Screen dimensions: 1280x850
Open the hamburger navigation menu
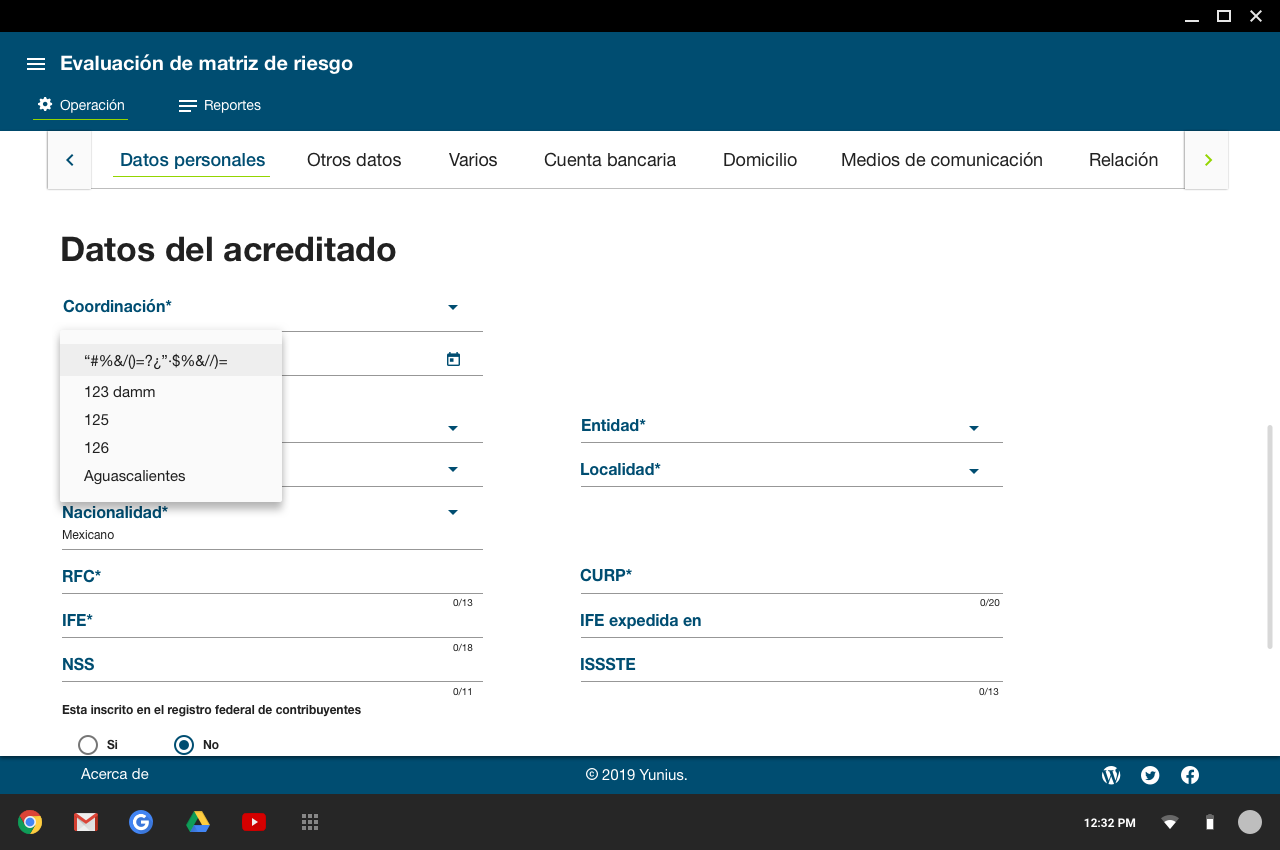(36, 64)
